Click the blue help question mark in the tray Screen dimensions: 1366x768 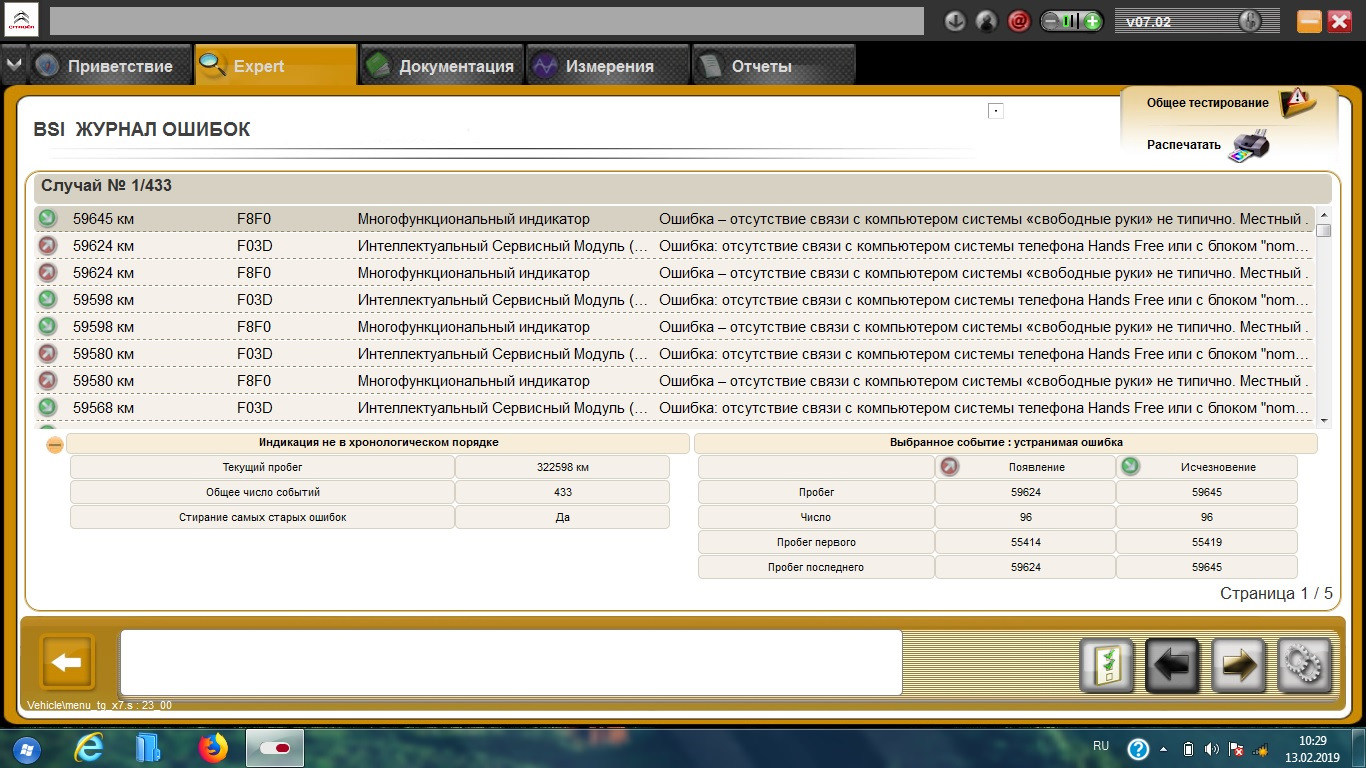[x=1138, y=749]
